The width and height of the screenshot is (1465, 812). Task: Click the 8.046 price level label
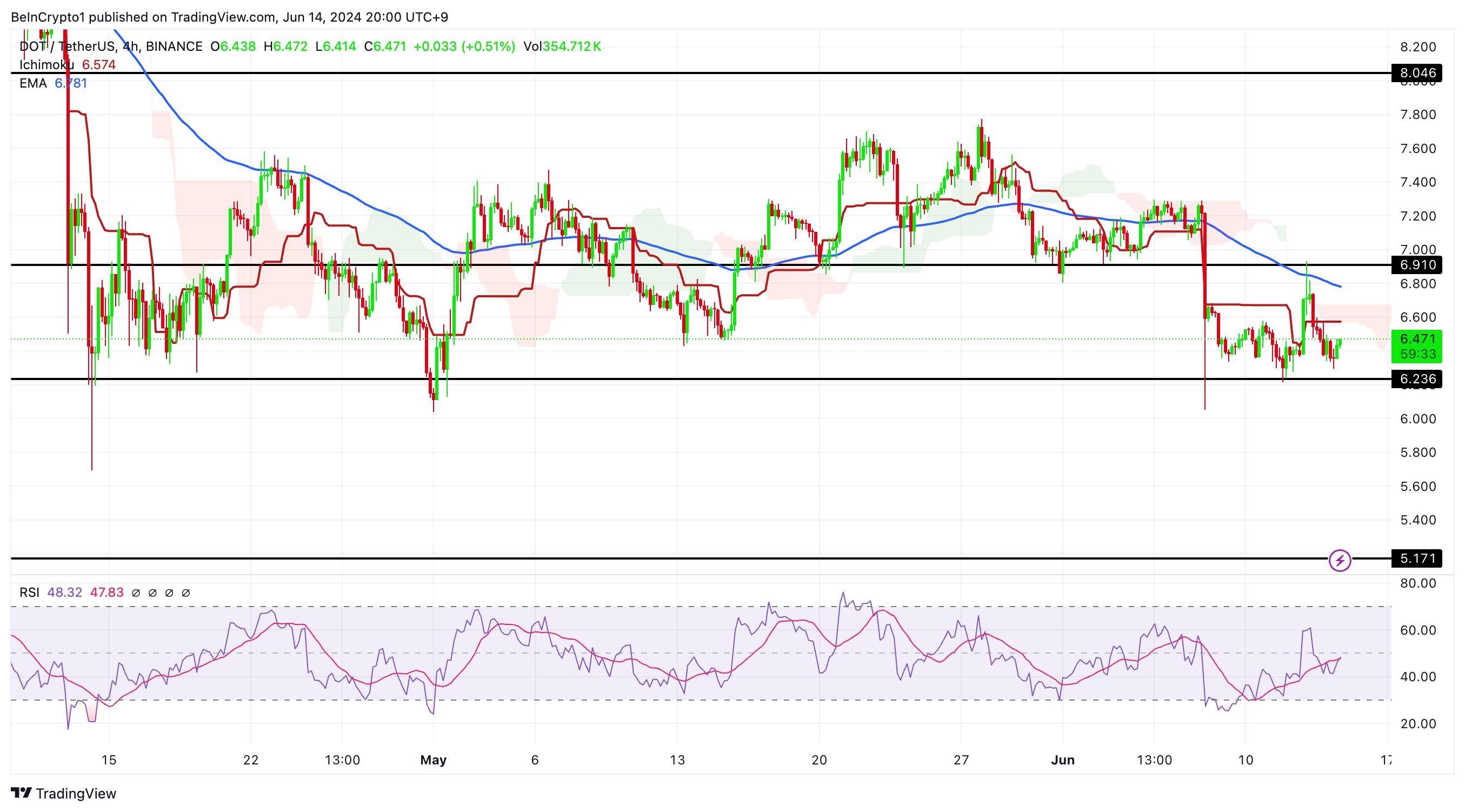tap(1416, 73)
